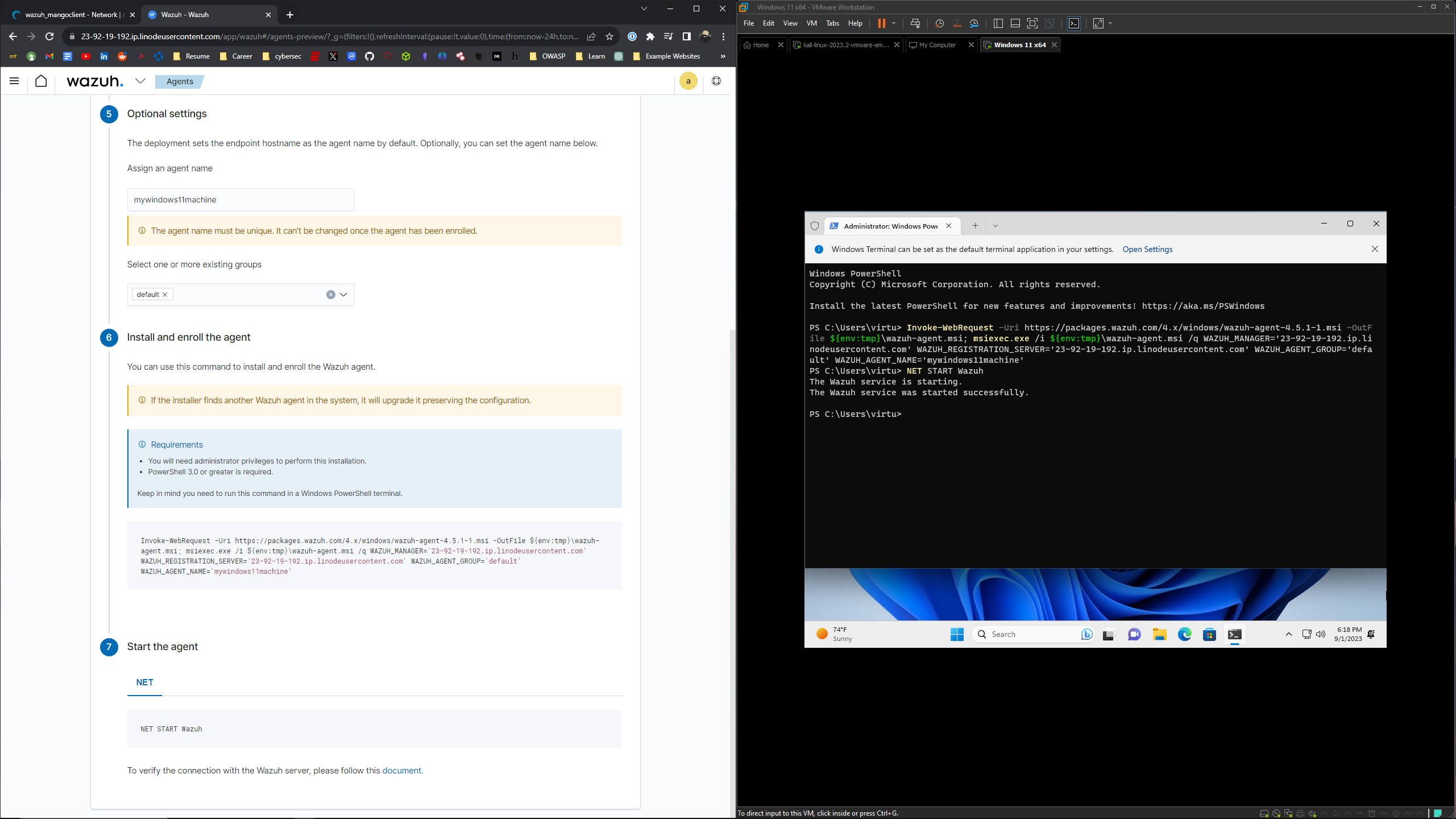
Task: Open the cybersec bookmark folder
Action: tap(282, 56)
